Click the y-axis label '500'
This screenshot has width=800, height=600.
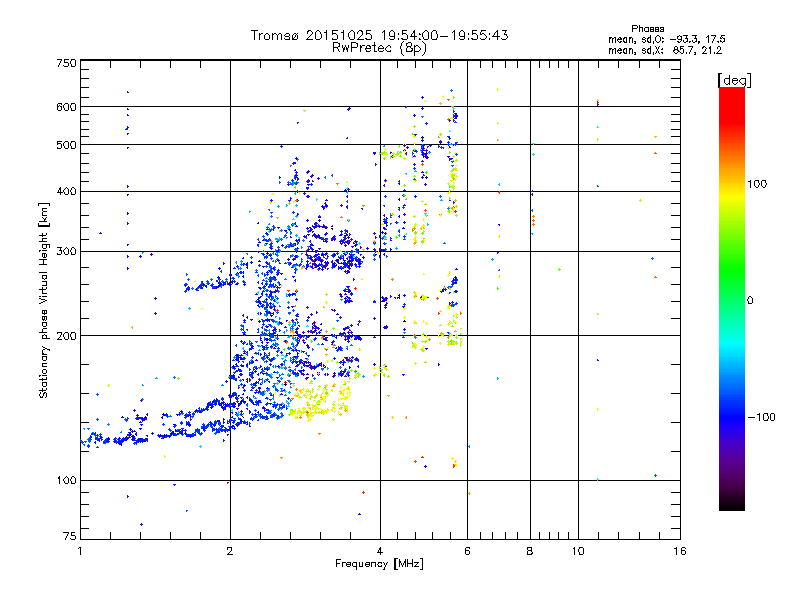(66, 145)
